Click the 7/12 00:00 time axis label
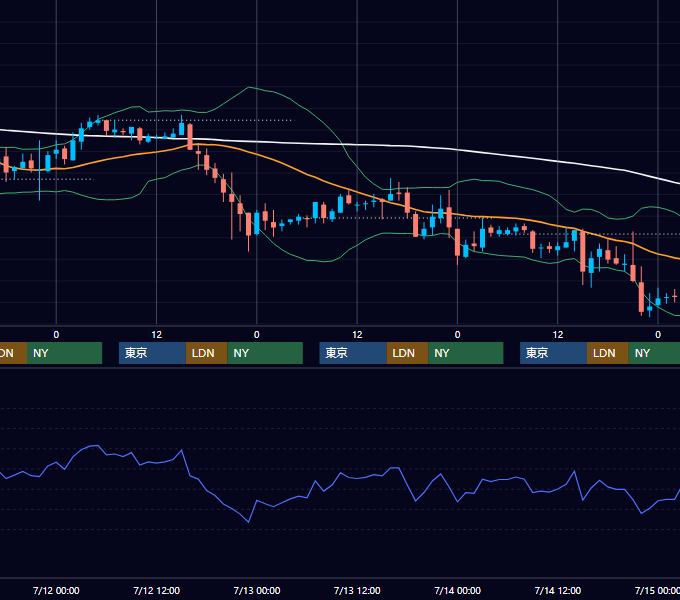Image resolution: width=680 pixels, height=600 pixels. point(56,590)
